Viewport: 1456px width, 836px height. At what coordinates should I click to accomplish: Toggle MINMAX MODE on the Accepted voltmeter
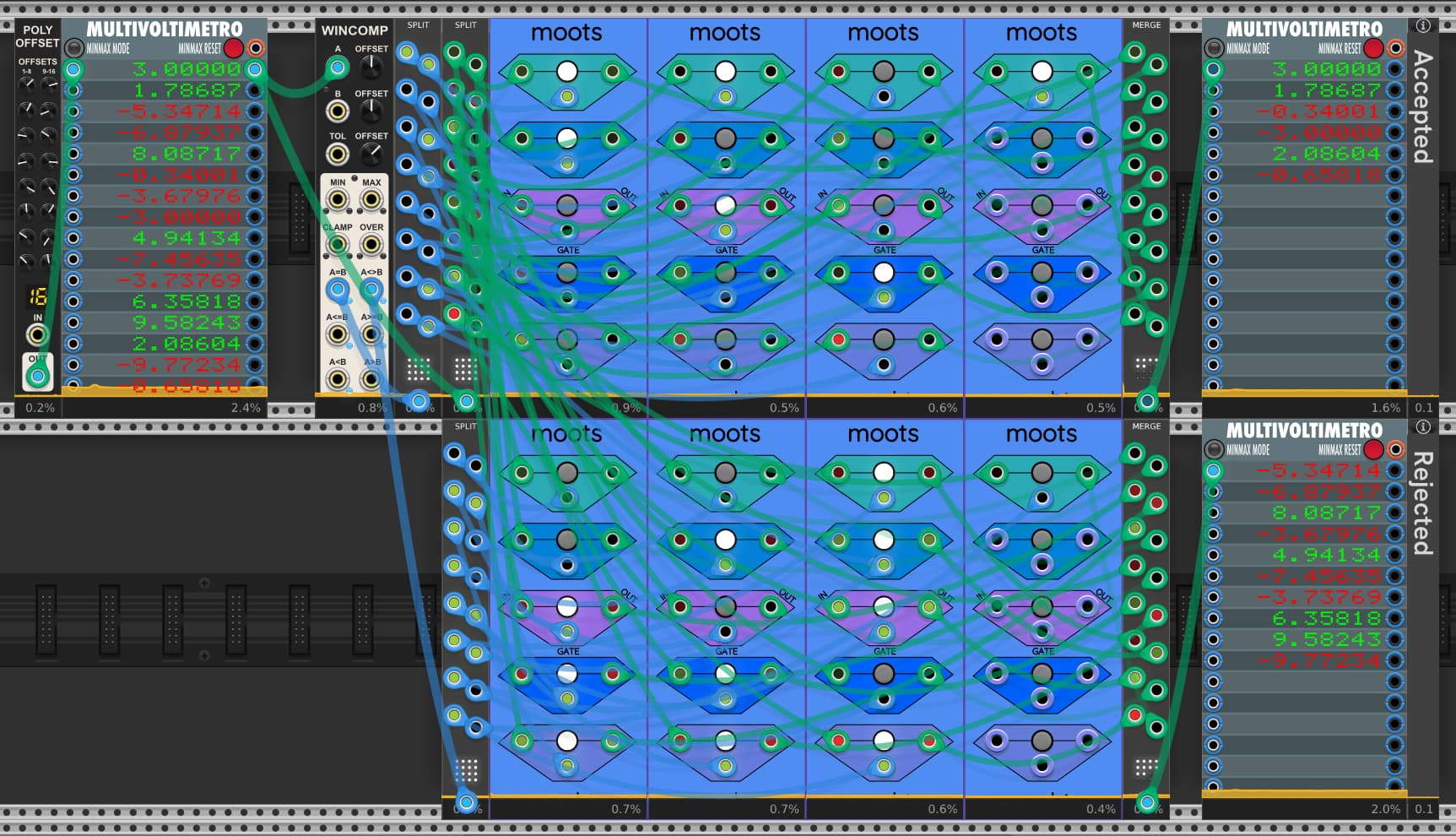pos(1214,48)
